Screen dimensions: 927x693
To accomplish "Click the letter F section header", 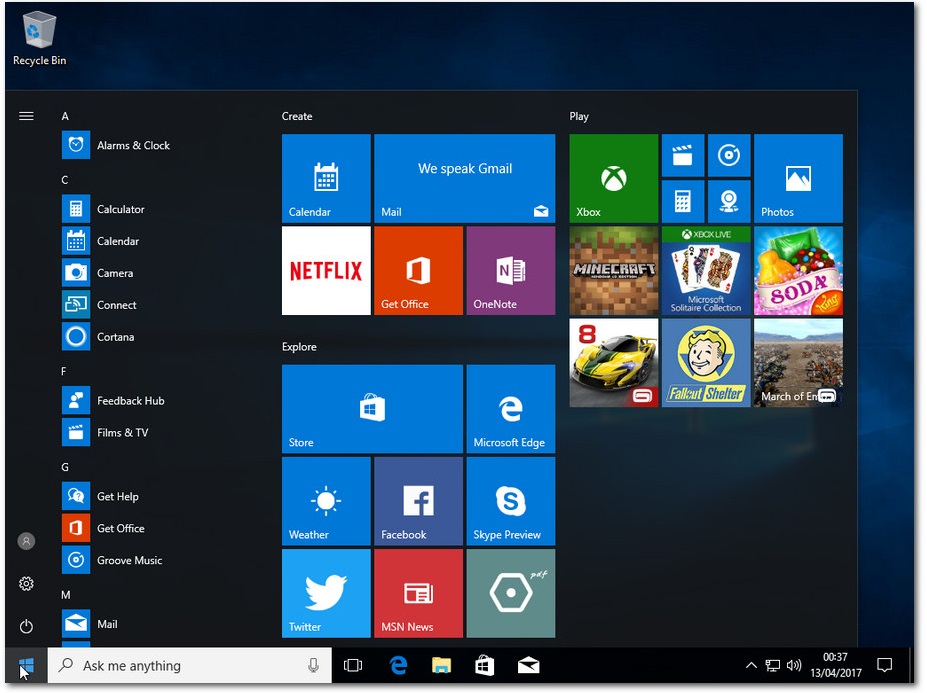I will click(x=64, y=371).
